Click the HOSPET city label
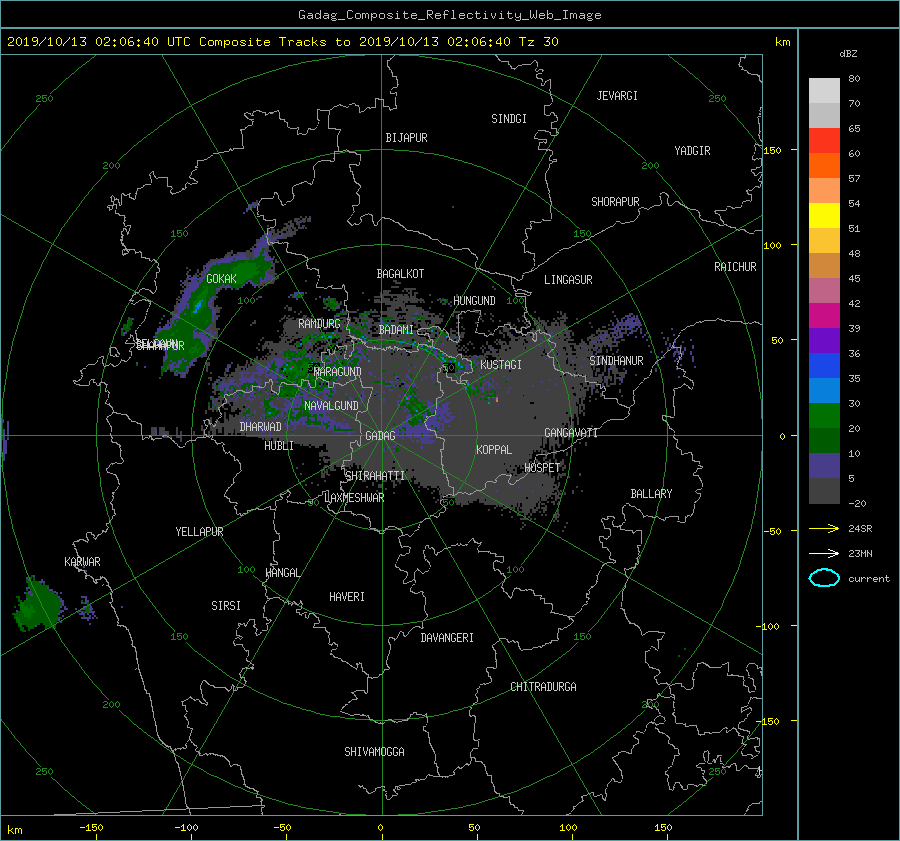Screen dimensions: 900x841 coord(542,468)
